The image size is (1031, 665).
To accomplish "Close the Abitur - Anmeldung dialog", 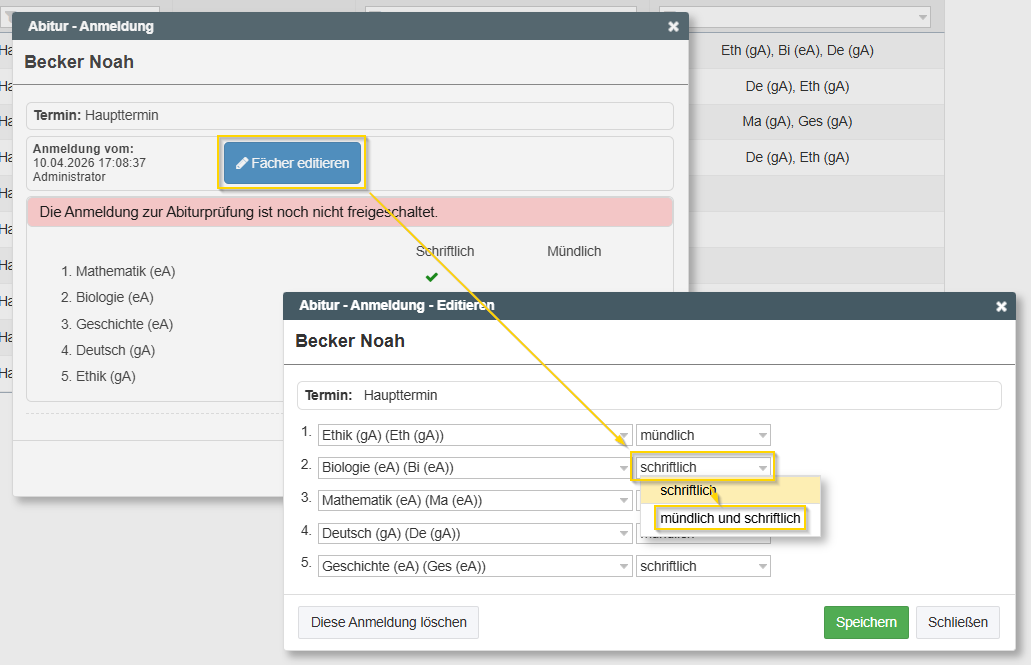I will pos(673,27).
